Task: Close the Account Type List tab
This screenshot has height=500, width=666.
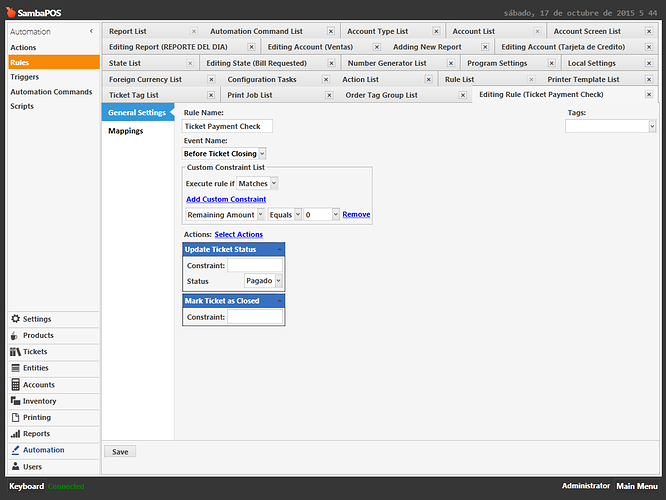Action: point(436,31)
